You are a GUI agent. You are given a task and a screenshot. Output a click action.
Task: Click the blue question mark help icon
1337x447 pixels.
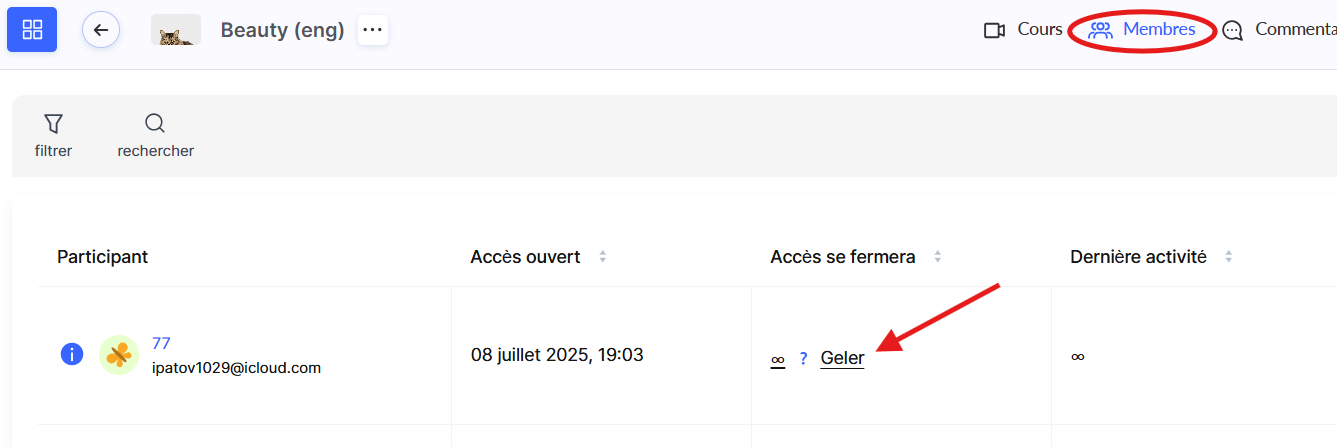[803, 358]
